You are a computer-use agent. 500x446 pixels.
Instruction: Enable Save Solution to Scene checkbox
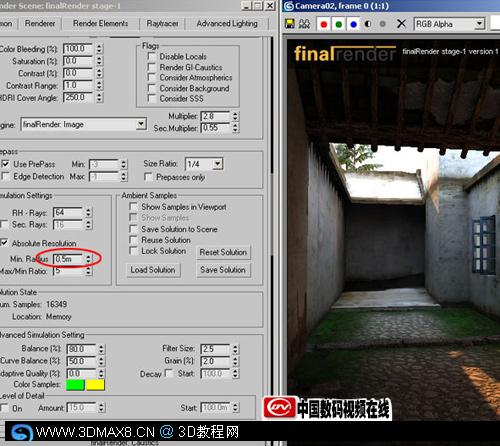(133, 229)
